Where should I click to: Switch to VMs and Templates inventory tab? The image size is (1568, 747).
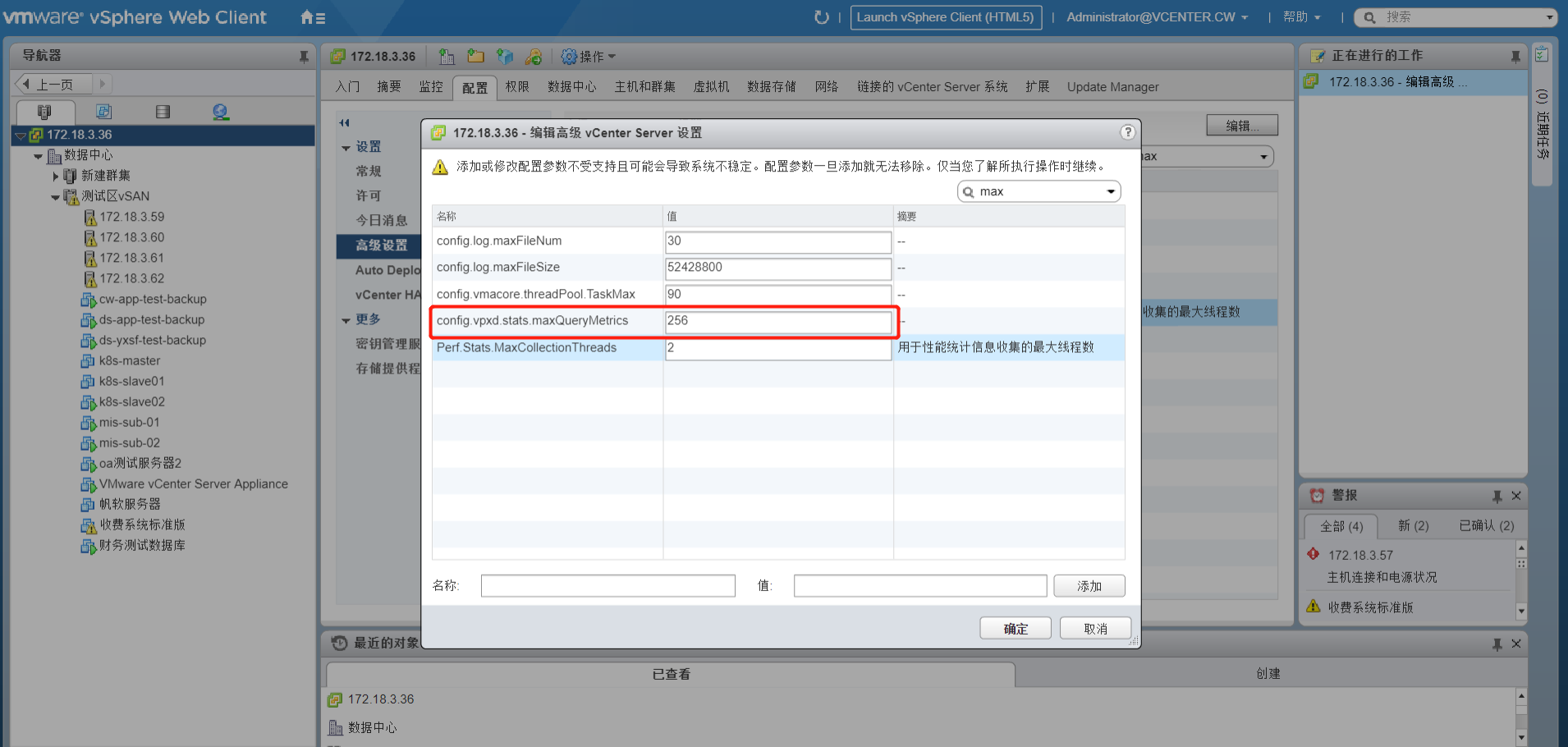tap(103, 112)
